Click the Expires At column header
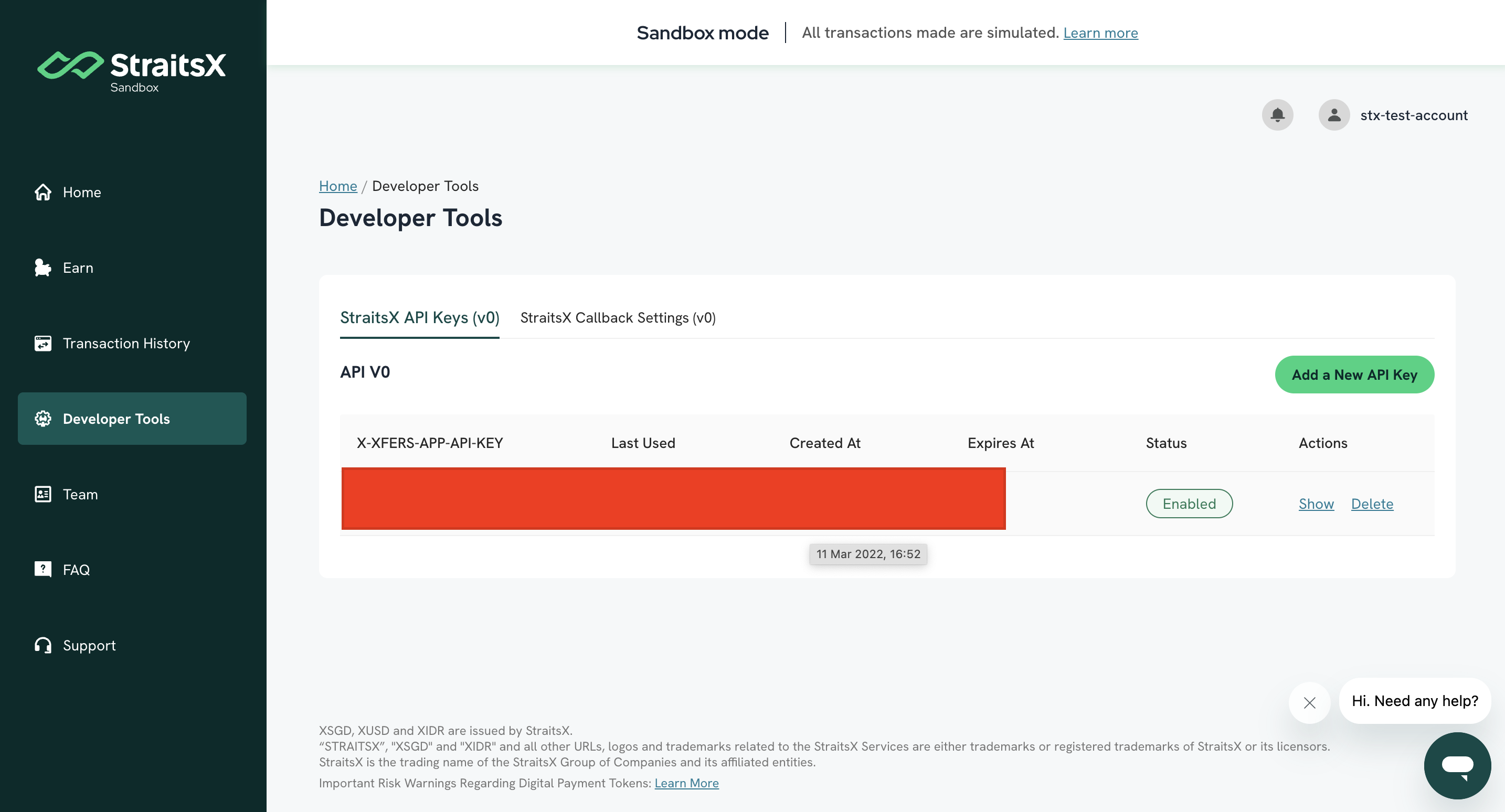Image resolution: width=1505 pixels, height=812 pixels. coord(1000,443)
